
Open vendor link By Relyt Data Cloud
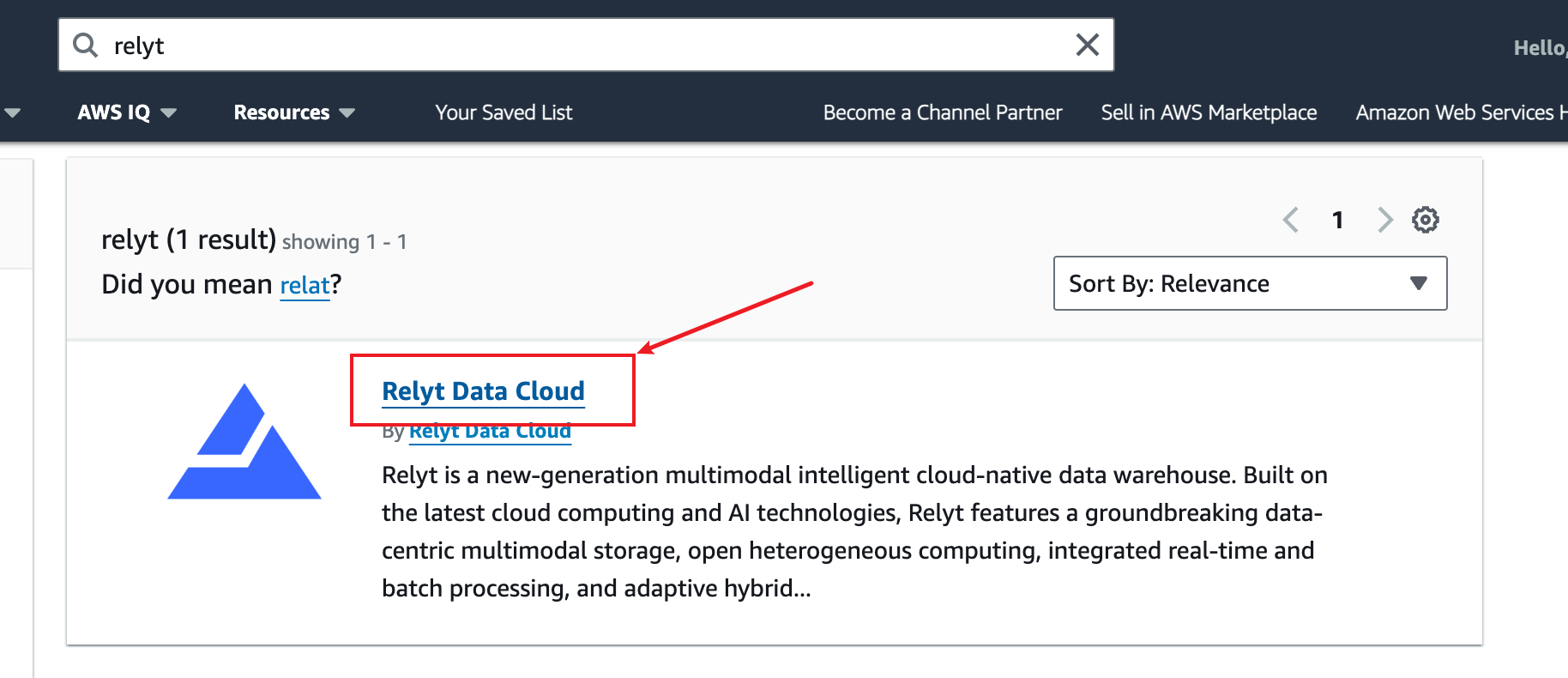(x=490, y=431)
